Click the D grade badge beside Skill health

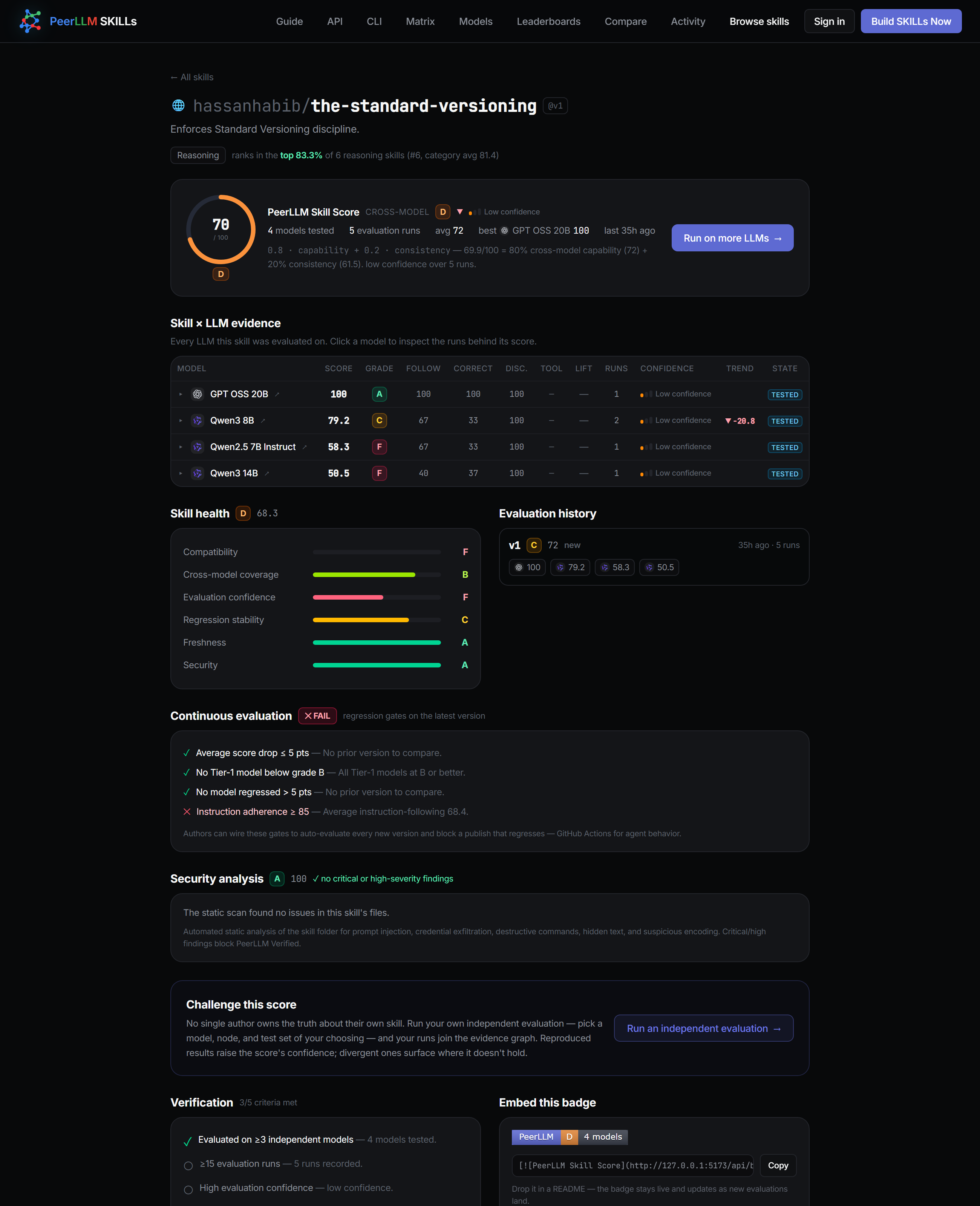point(243,514)
